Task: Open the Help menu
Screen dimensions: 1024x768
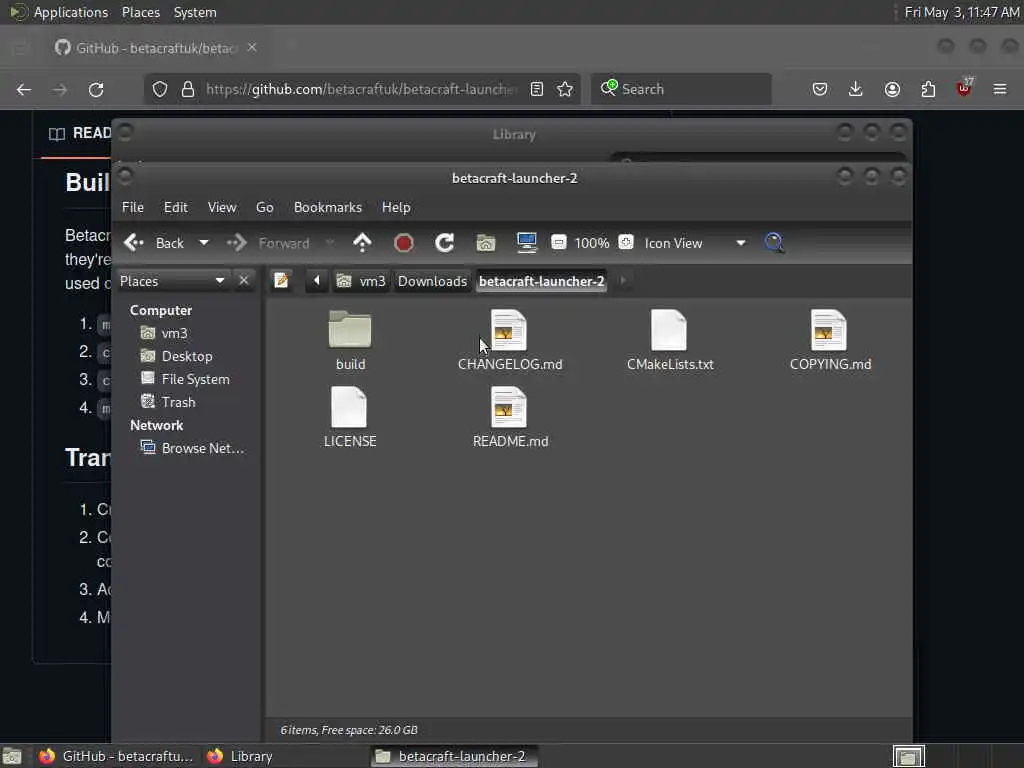Action: pyautogui.click(x=396, y=207)
